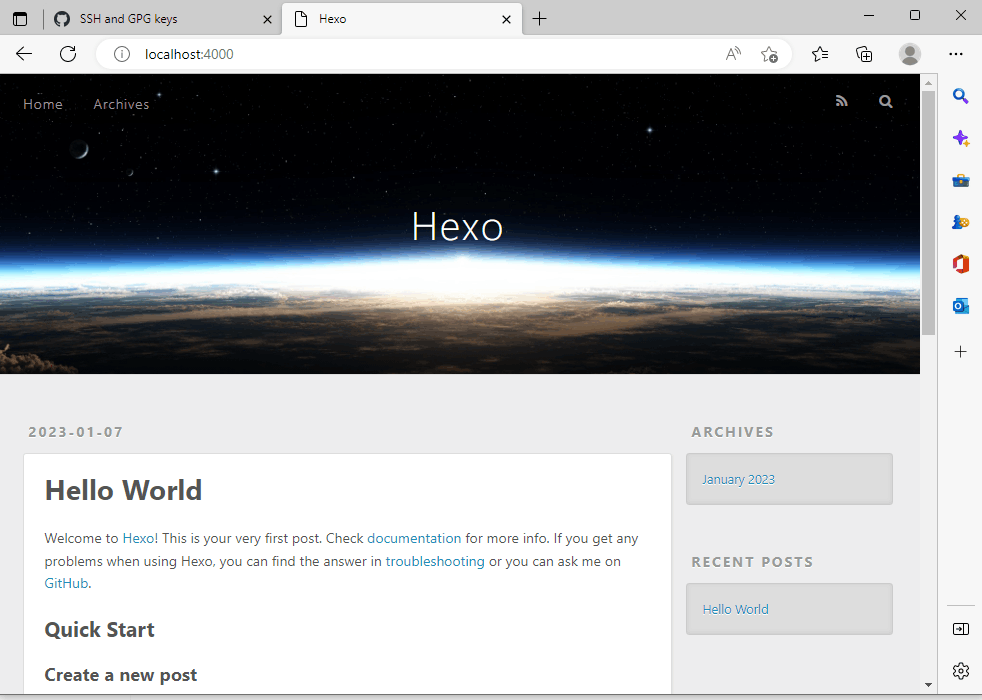
Task: Expand vertical tabs with the tab actions icon
Action: [20, 19]
